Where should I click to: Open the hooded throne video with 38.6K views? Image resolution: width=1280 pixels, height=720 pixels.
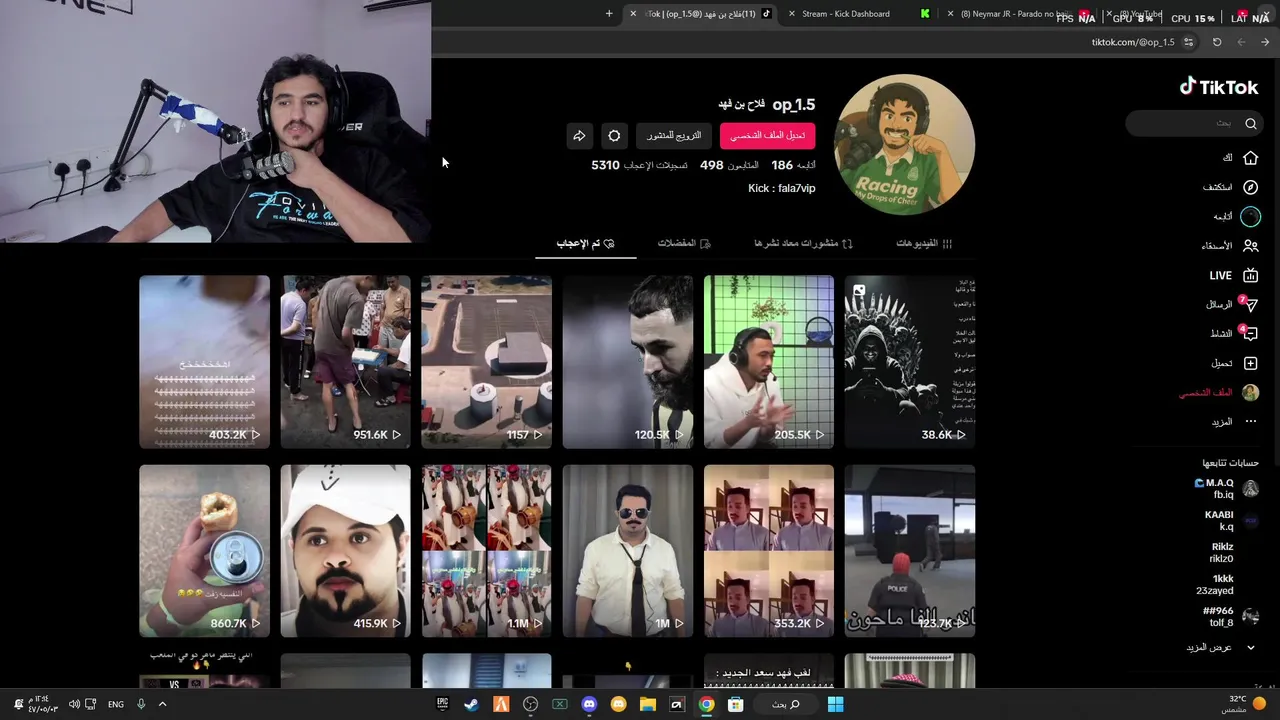[910, 362]
